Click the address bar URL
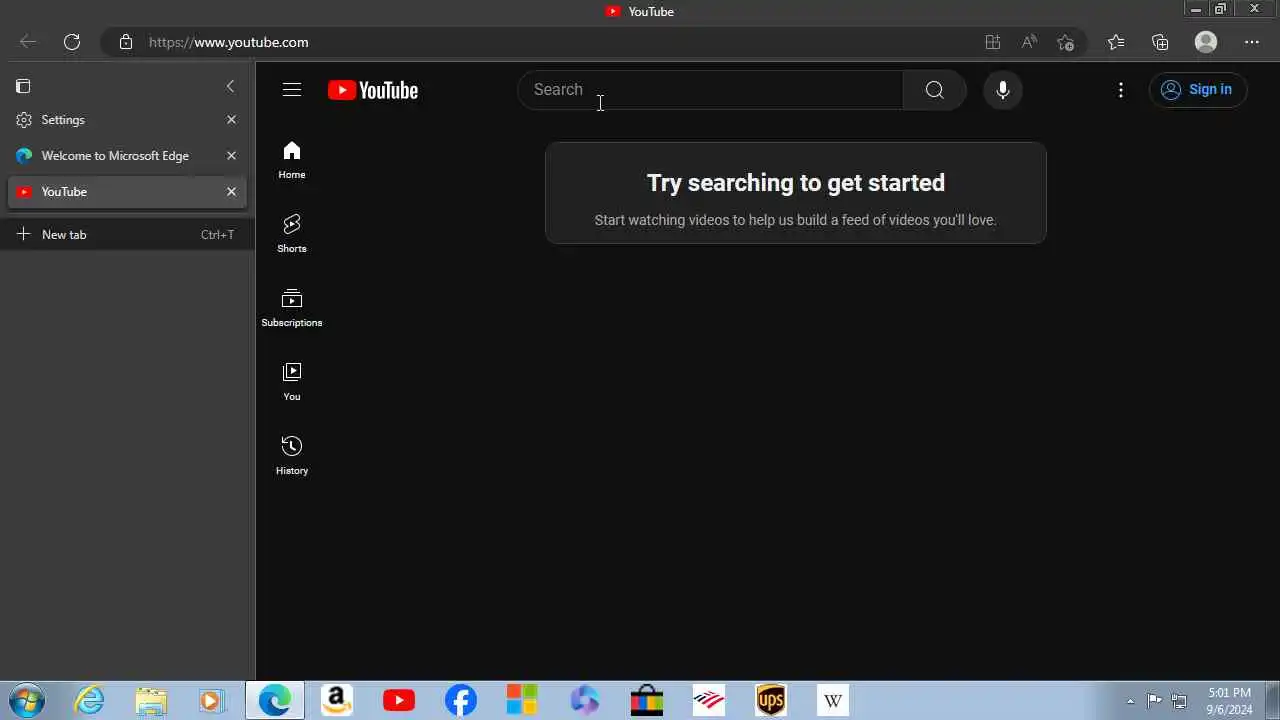 (229, 42)
